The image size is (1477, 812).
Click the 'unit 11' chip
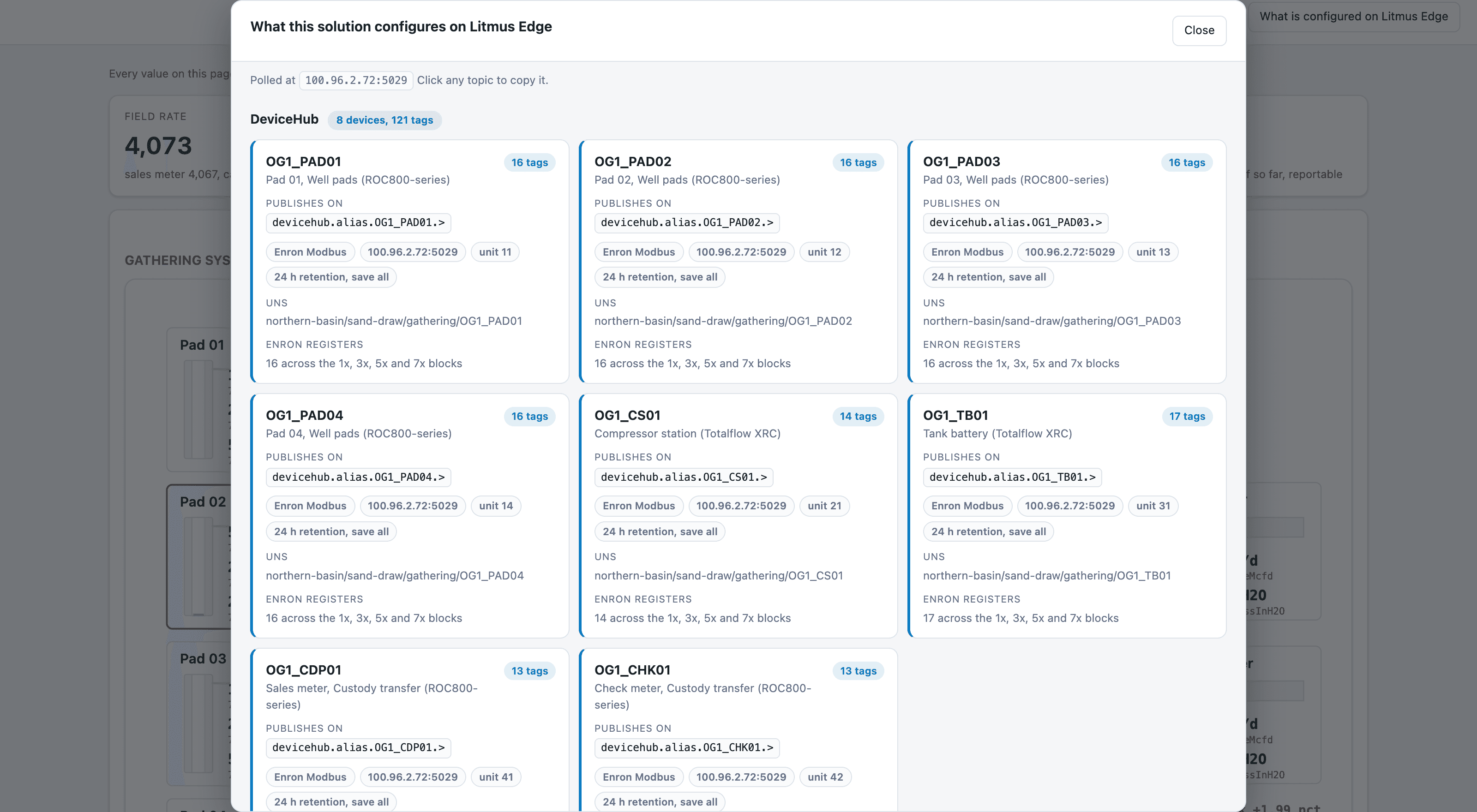click(495, 251)
